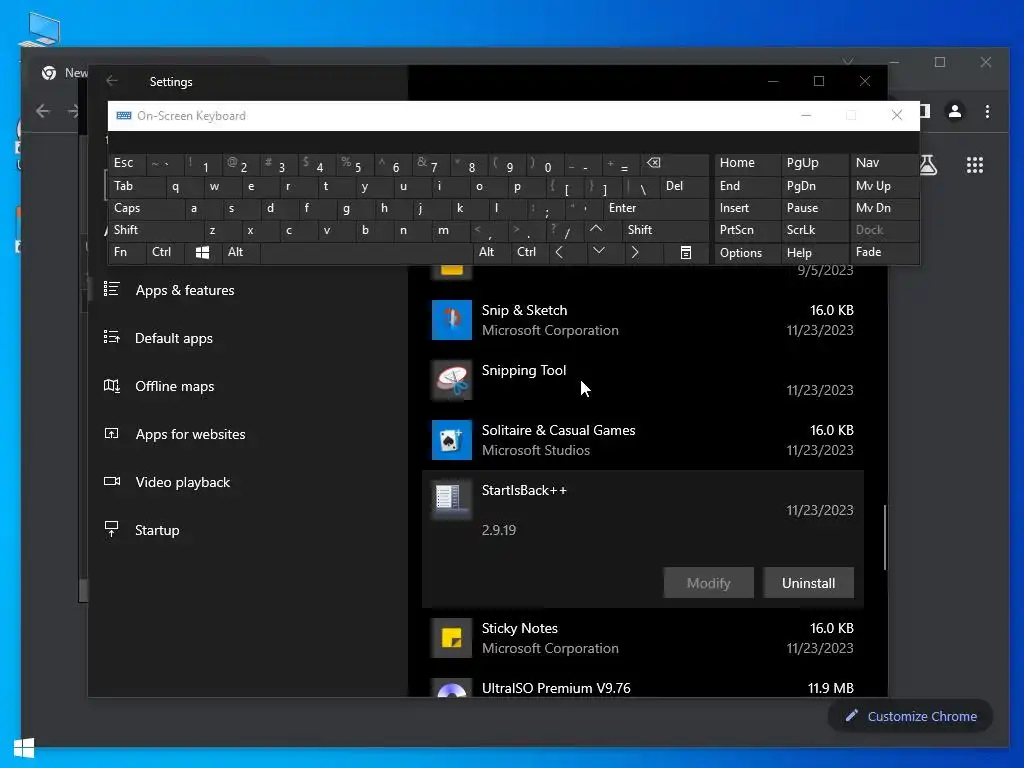Click the Sticky Notes app icon

point(451,638)
